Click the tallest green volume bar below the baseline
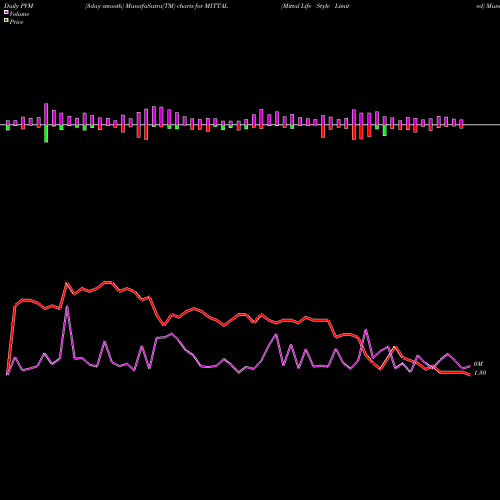 [46, 134]
